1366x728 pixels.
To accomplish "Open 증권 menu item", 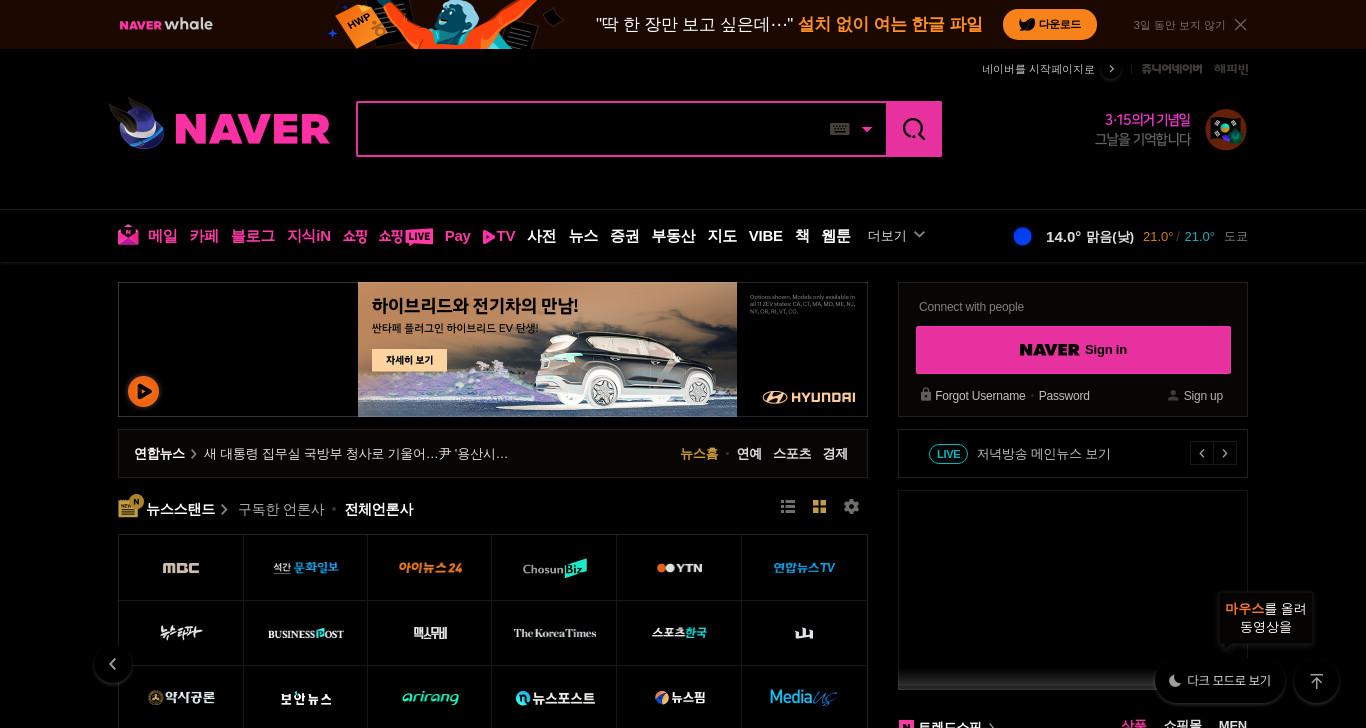I will tap(625, 236).
